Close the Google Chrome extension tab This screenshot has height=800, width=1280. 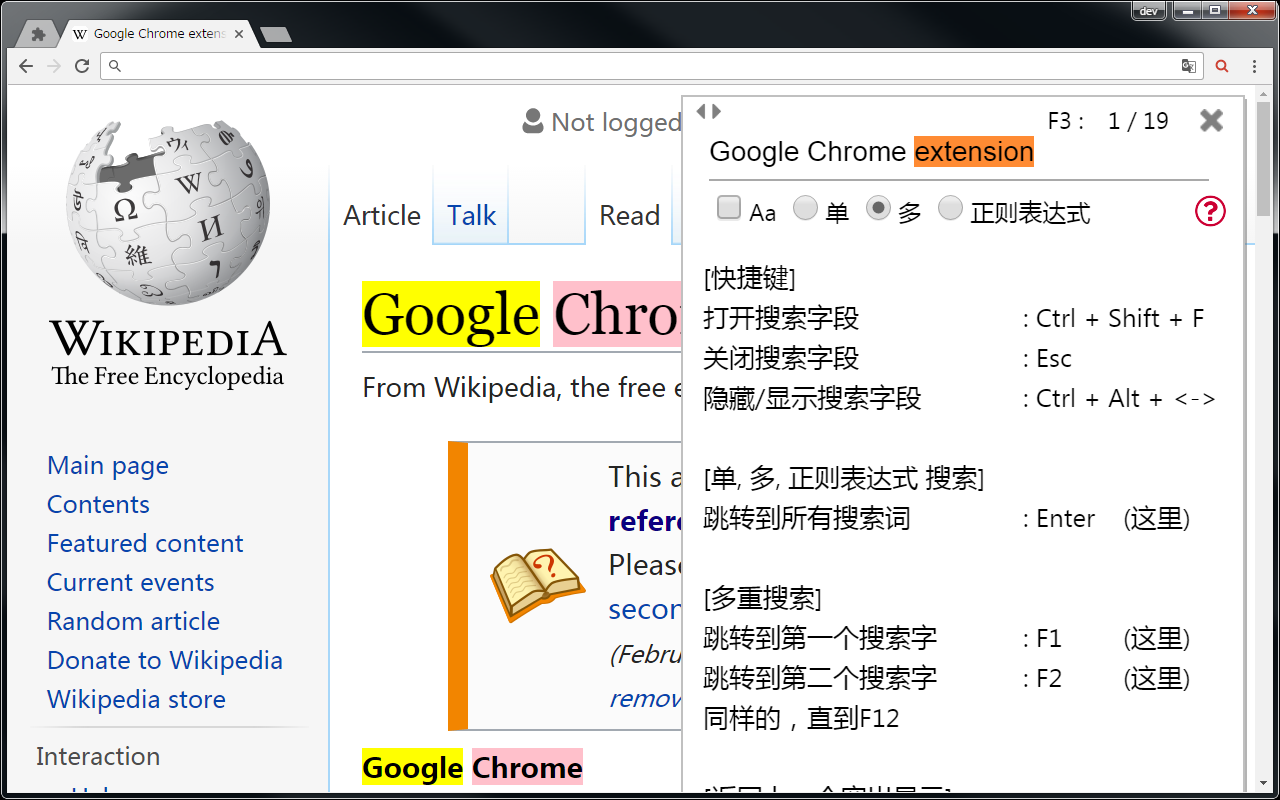click(239, 34)
